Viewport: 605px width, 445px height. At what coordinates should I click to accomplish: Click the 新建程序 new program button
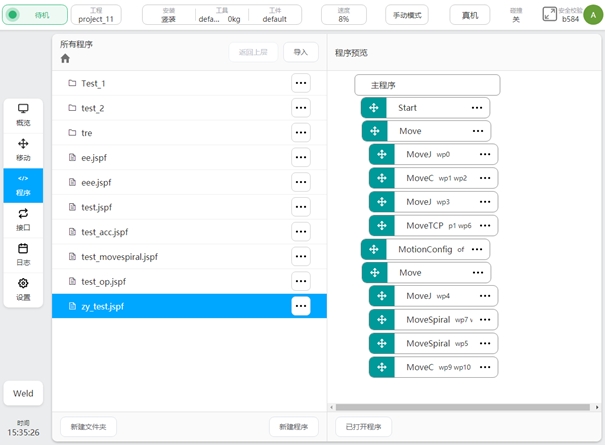coord(294,427)
